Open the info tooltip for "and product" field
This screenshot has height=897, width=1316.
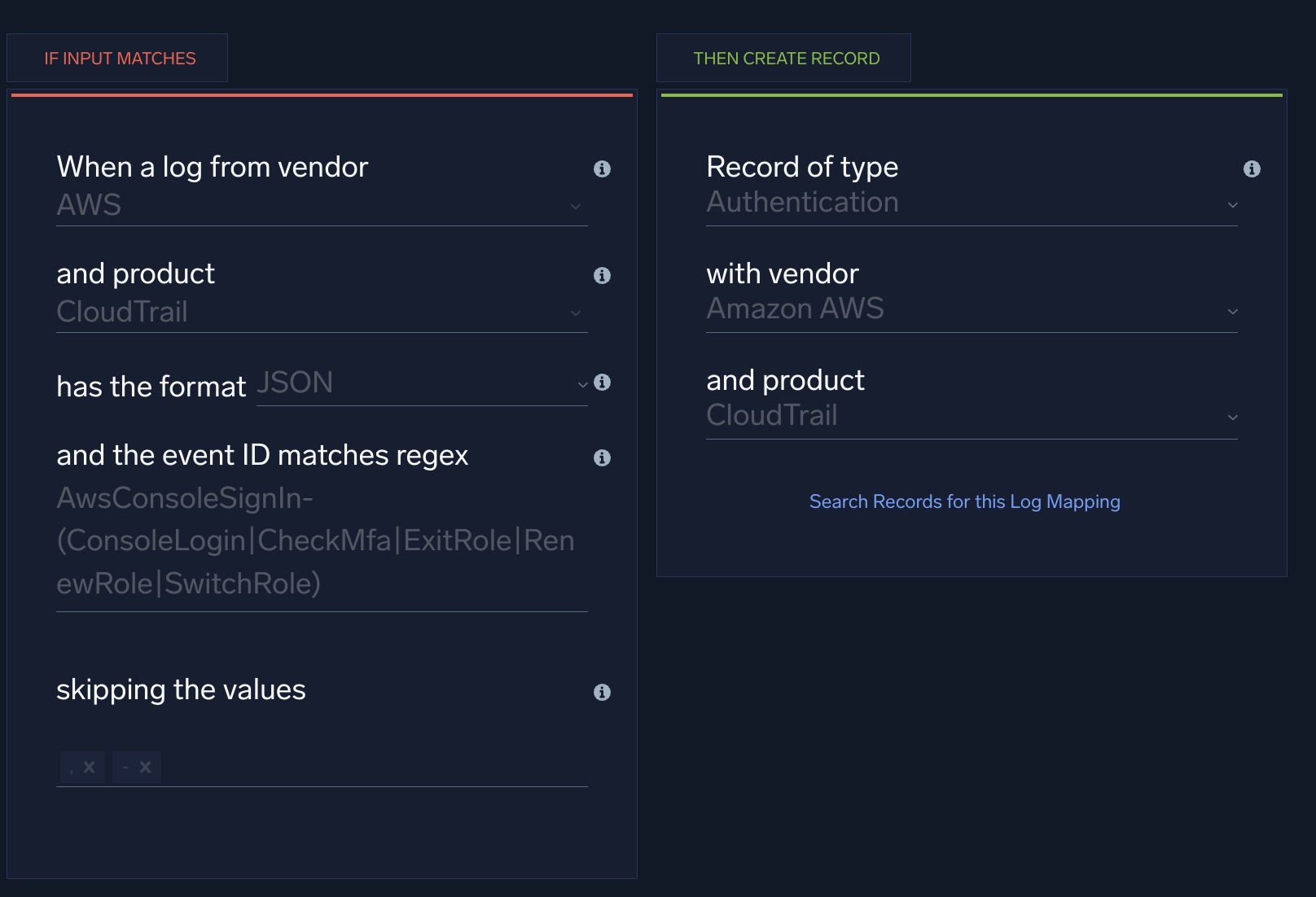click(603, 276)
